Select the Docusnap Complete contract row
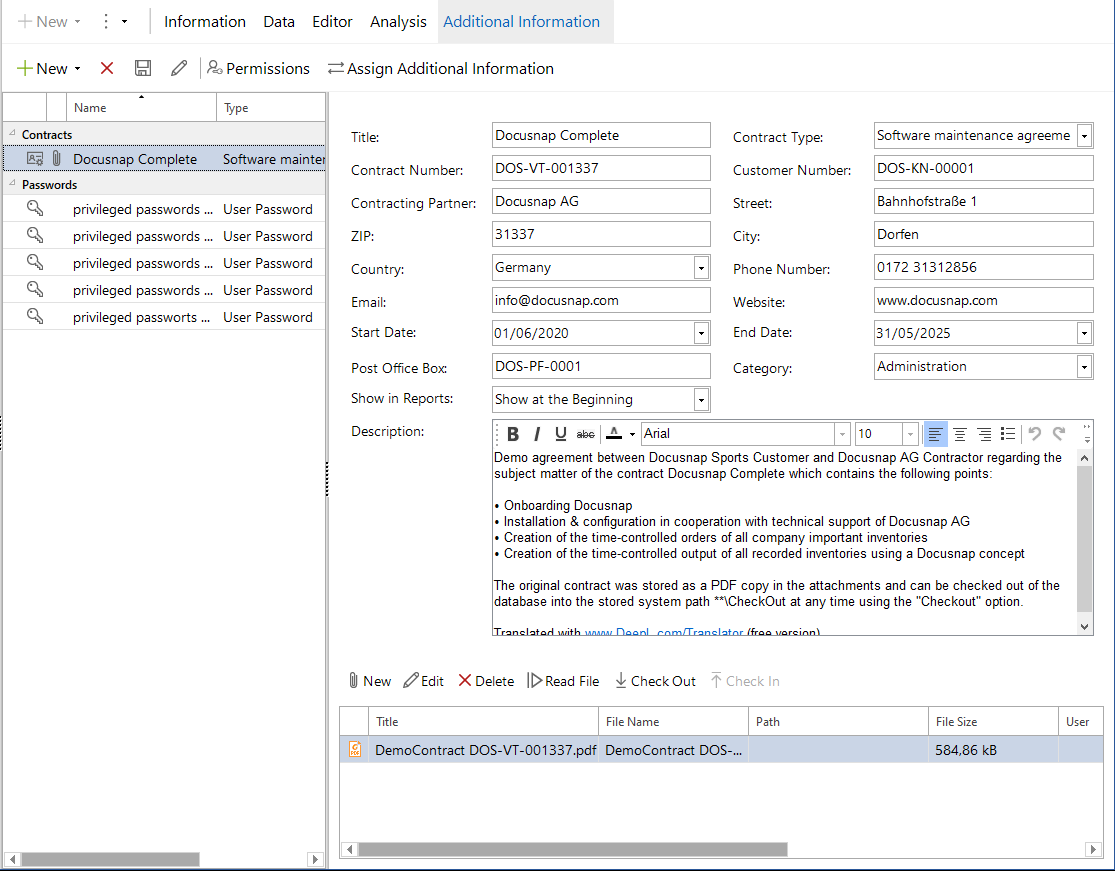This screenshot has width=1115, height=871. 164,159
